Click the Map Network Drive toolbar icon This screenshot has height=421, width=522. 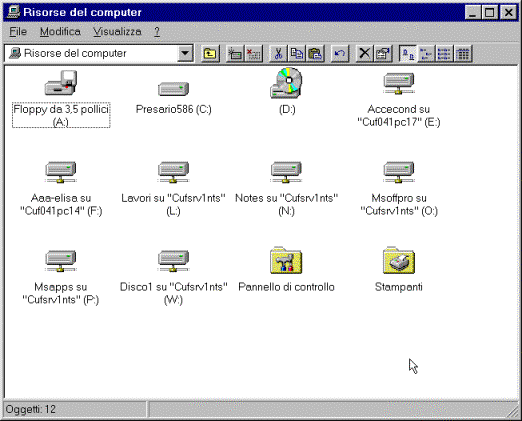(x=235, y=53)
